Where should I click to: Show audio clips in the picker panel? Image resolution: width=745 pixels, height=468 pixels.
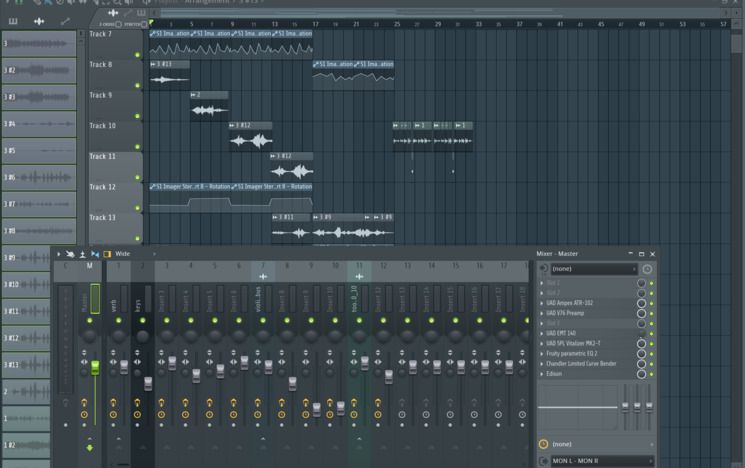point(39,21)
